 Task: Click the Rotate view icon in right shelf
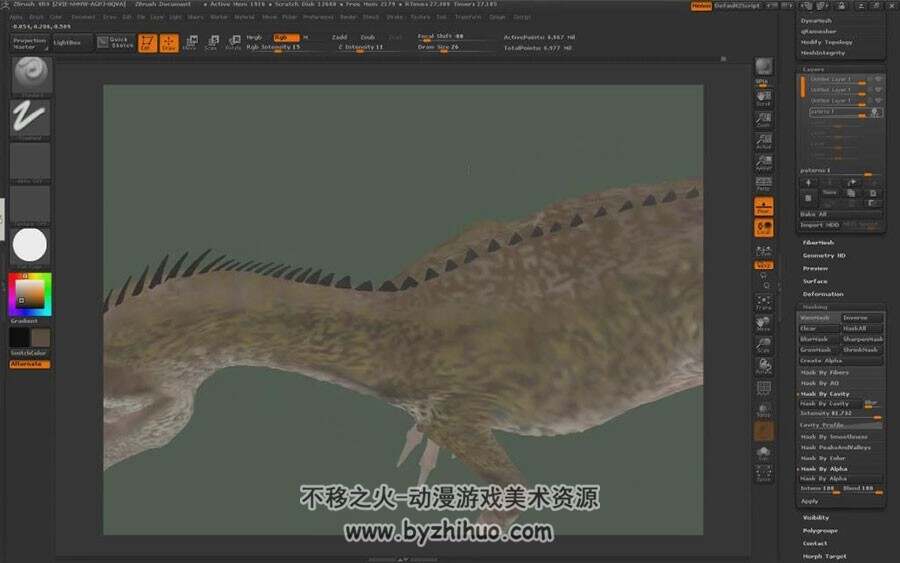point(763,367)
